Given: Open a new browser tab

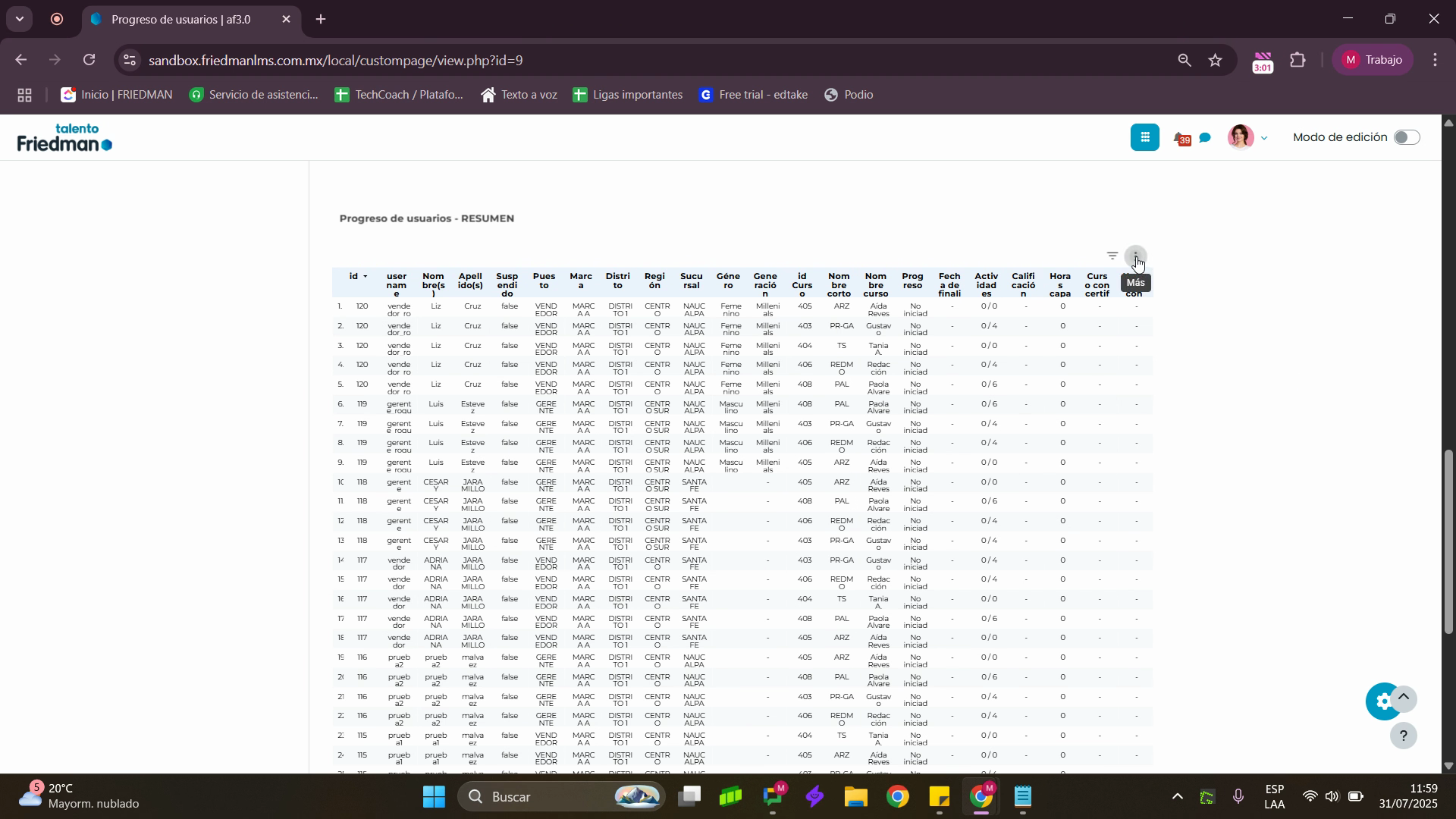Looking at the screenshot, I should pyautogui.click(x=321, y=20).
